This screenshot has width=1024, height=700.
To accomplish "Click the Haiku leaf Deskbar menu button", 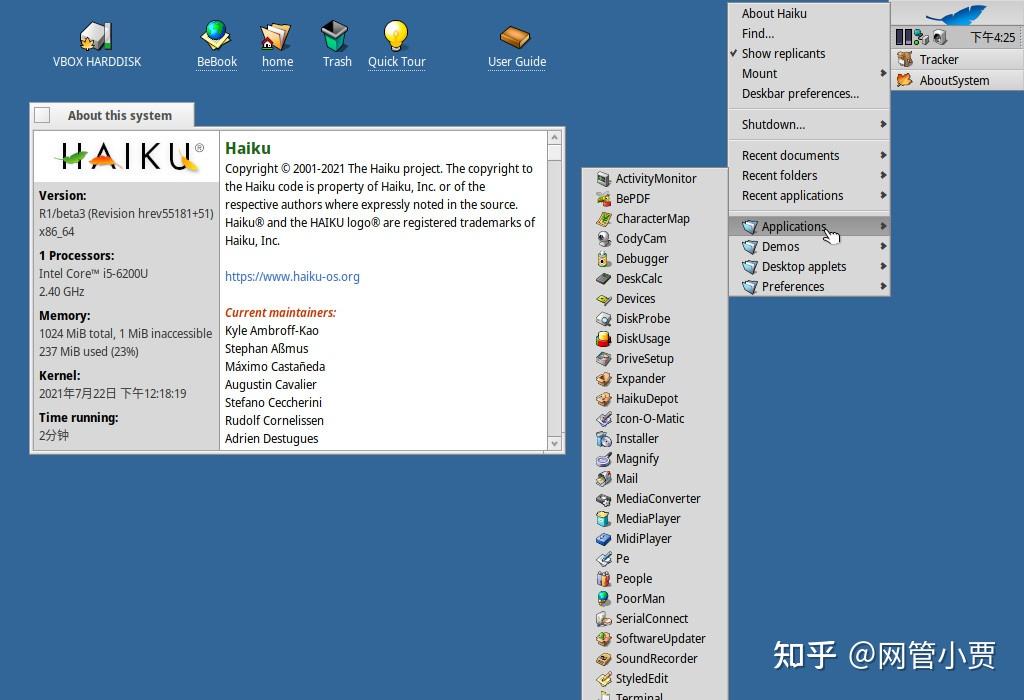I will (957, 14).
